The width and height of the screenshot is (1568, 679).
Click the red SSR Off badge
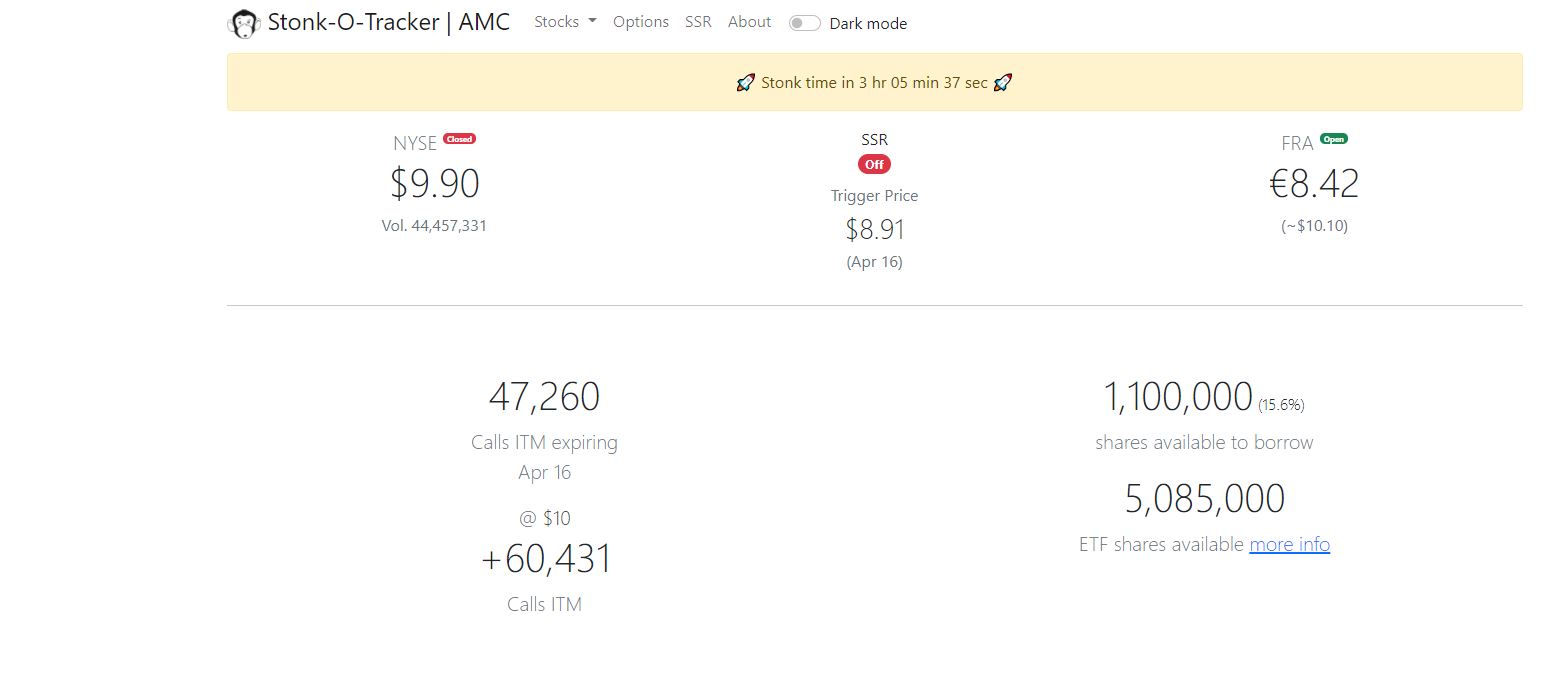(x=874, y=164)
